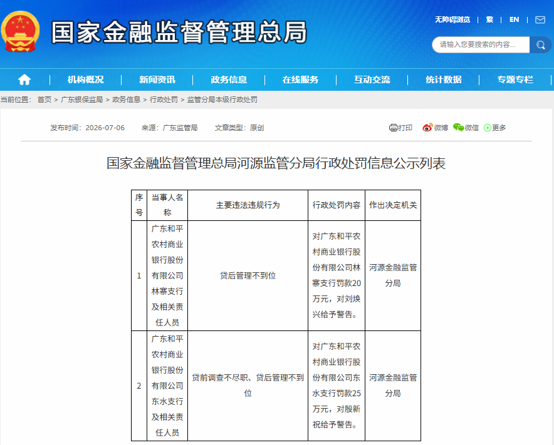Click the 作出决定机关 column header
The height and width of the screenshot is (445, 554).
pos(393,205)
